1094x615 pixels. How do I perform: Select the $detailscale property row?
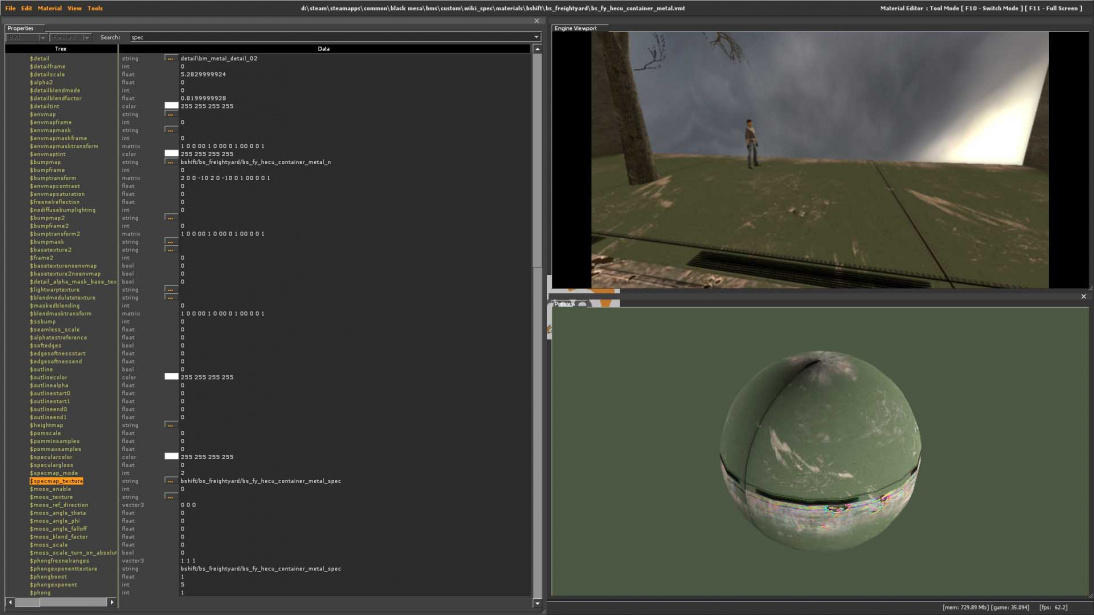47,75
